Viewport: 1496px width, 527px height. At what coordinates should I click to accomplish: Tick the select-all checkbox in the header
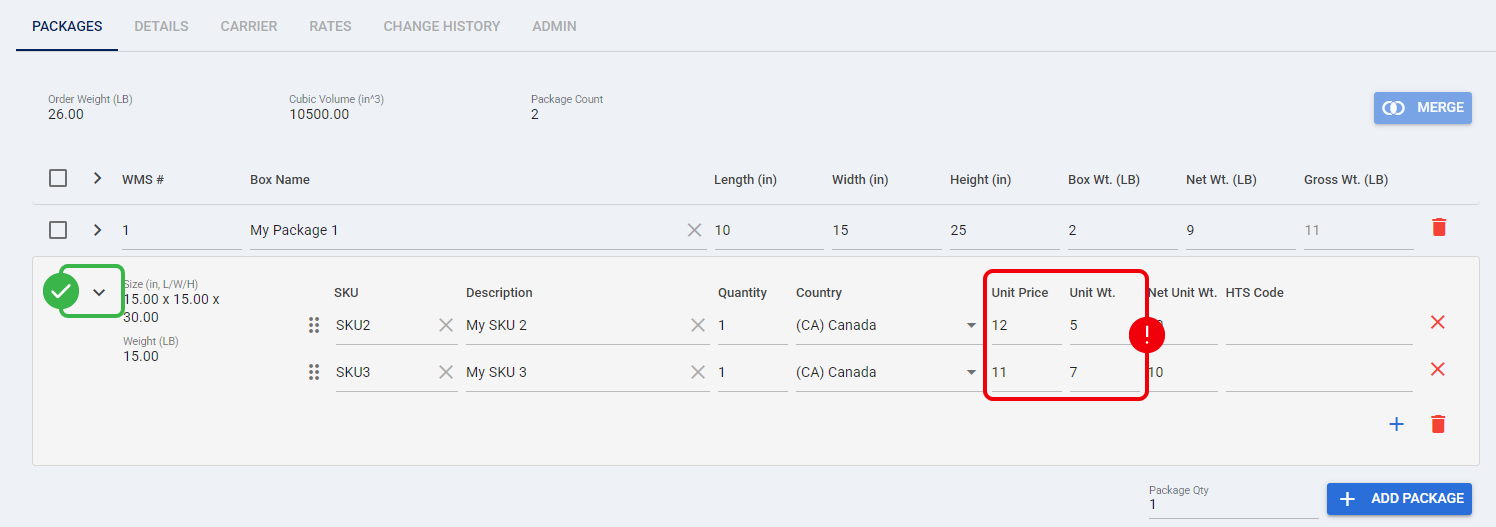click(x=58, y=178)
